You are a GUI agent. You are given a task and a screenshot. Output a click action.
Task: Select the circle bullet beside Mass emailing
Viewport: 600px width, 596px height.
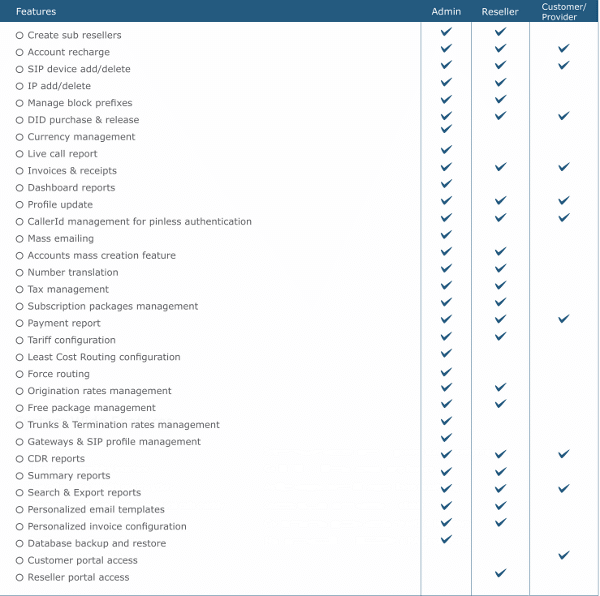click(19, 239)
